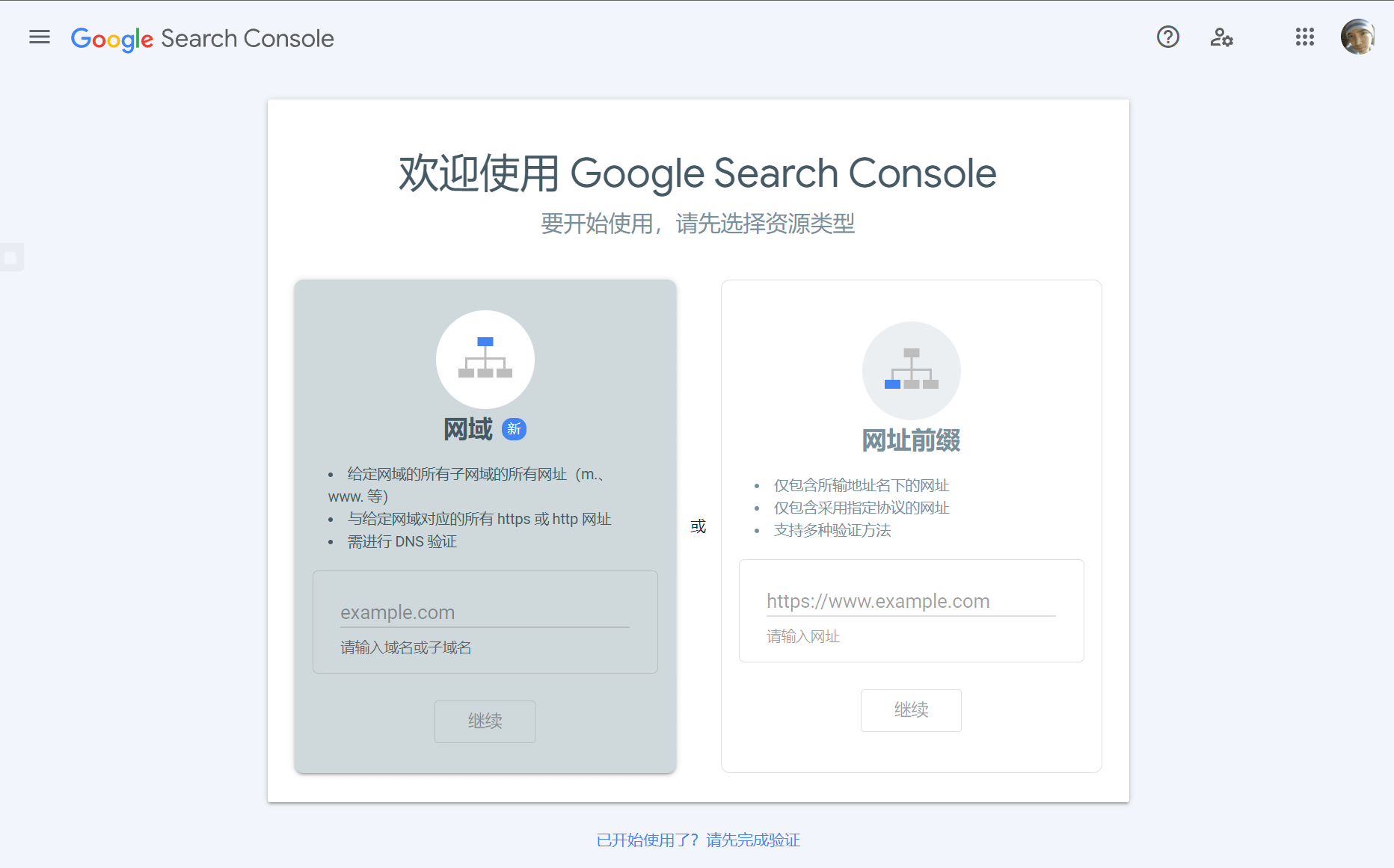Select the 网域 (domain) property icon
1394x868 pixels.
[x=485, y=360]
